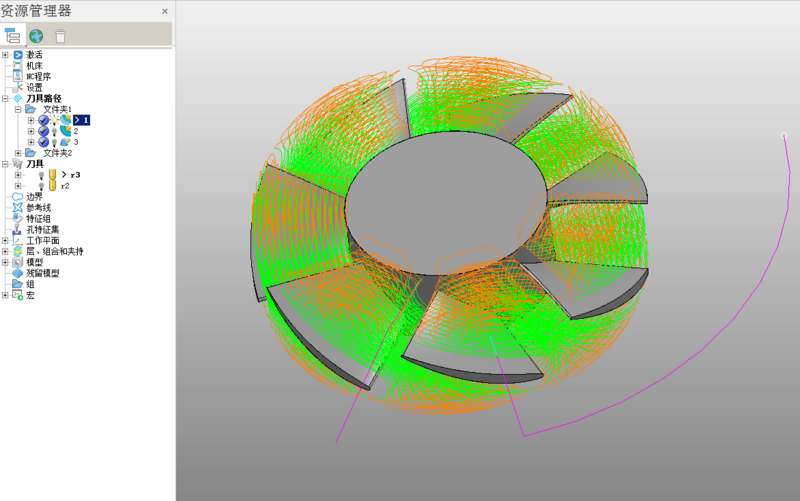Collapse the 刀具路径 node
The height and width of the screenshot is (501, 800).
pos(5,98)
